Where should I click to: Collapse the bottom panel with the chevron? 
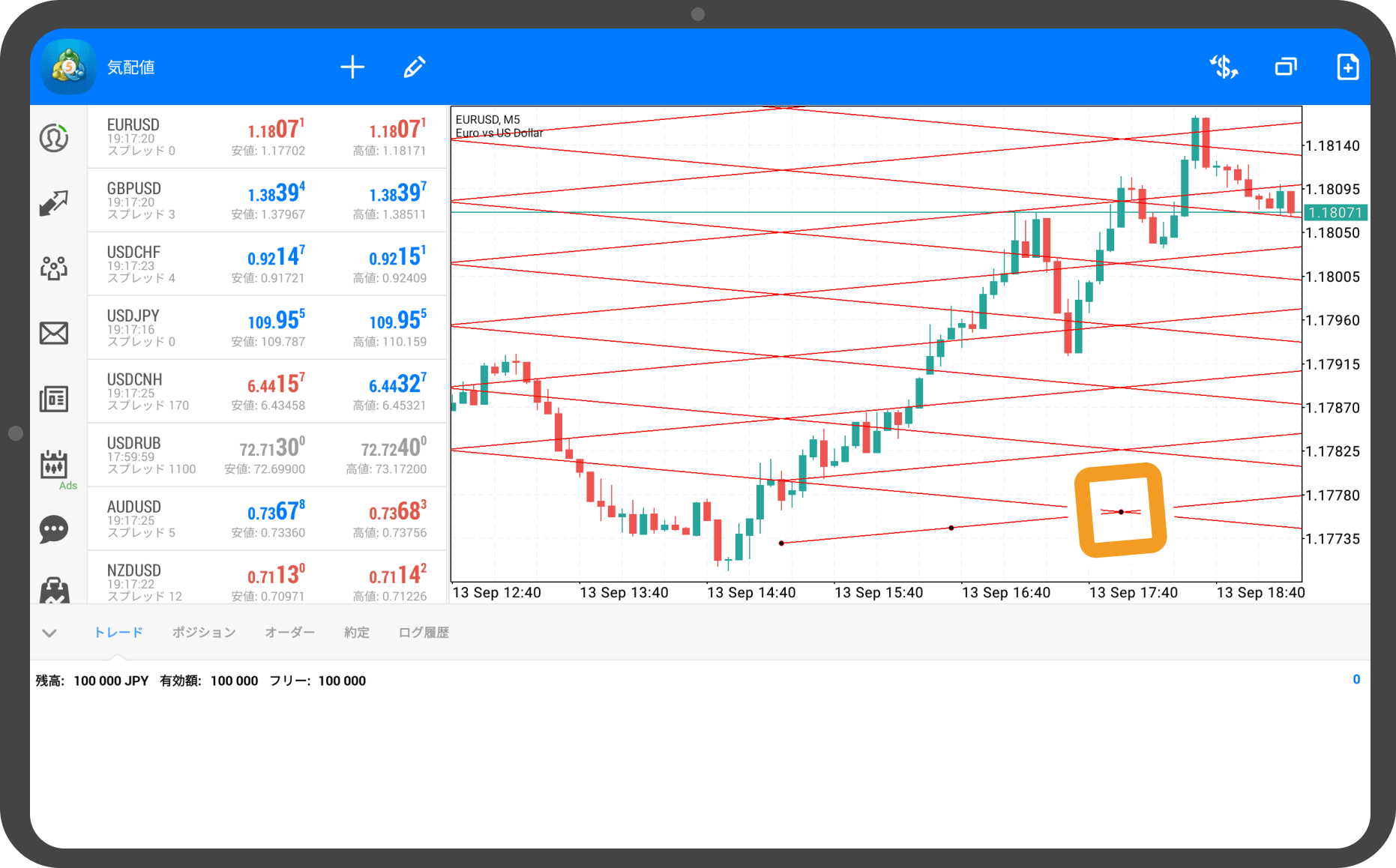(49, 633)
